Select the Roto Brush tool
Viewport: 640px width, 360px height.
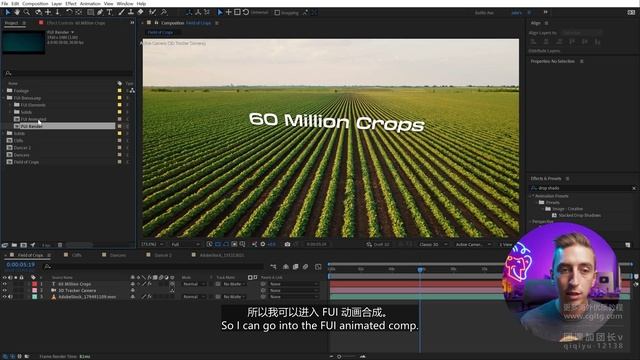[152, 13]
